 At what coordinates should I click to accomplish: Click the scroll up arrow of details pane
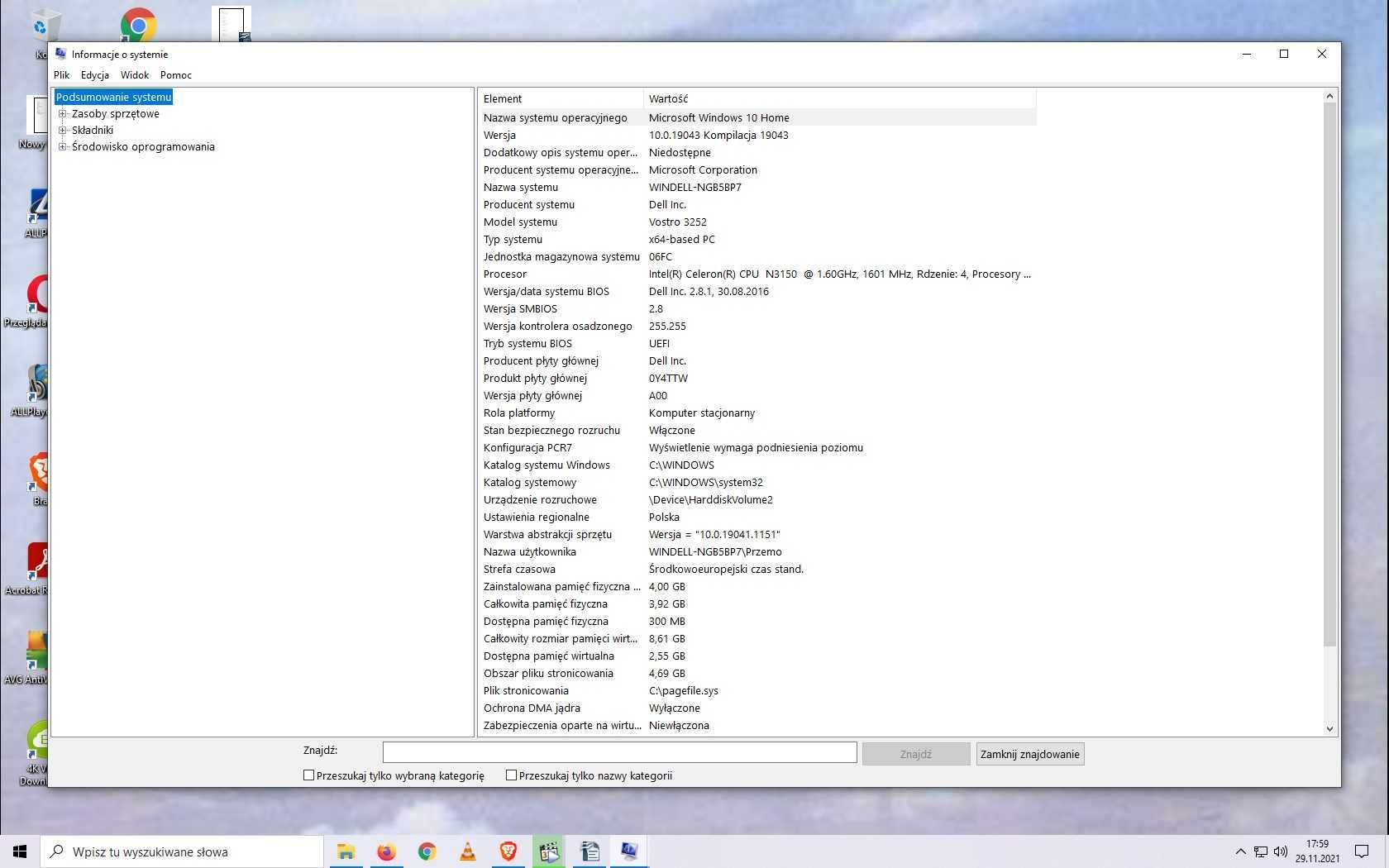pos(1329,97)
